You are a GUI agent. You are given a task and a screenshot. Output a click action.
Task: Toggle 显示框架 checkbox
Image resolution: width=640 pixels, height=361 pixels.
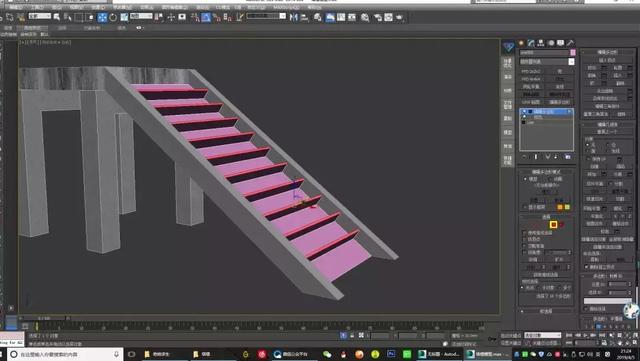pos(525,207)
